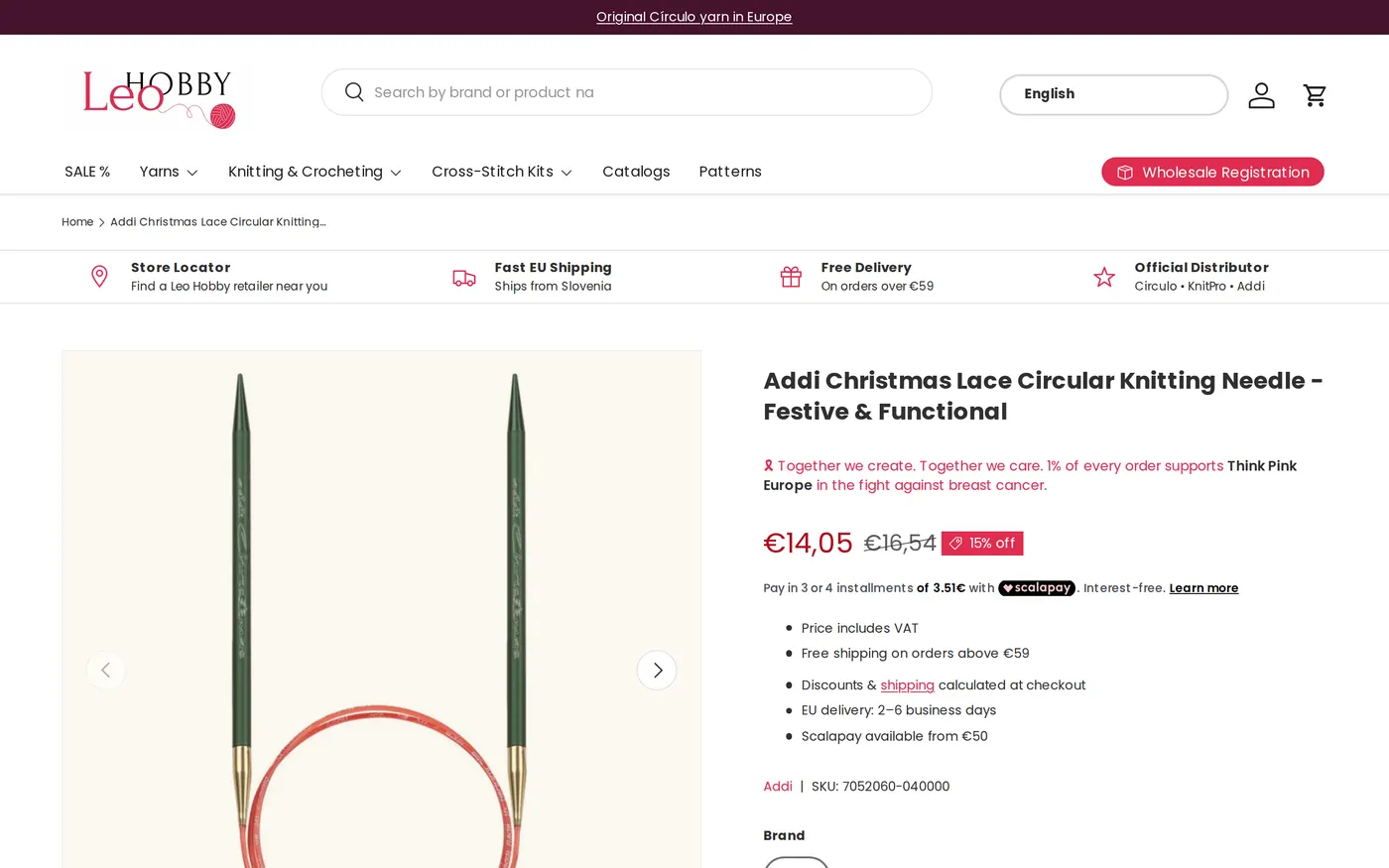Open the Catalogs menu item

click(636, 172)
